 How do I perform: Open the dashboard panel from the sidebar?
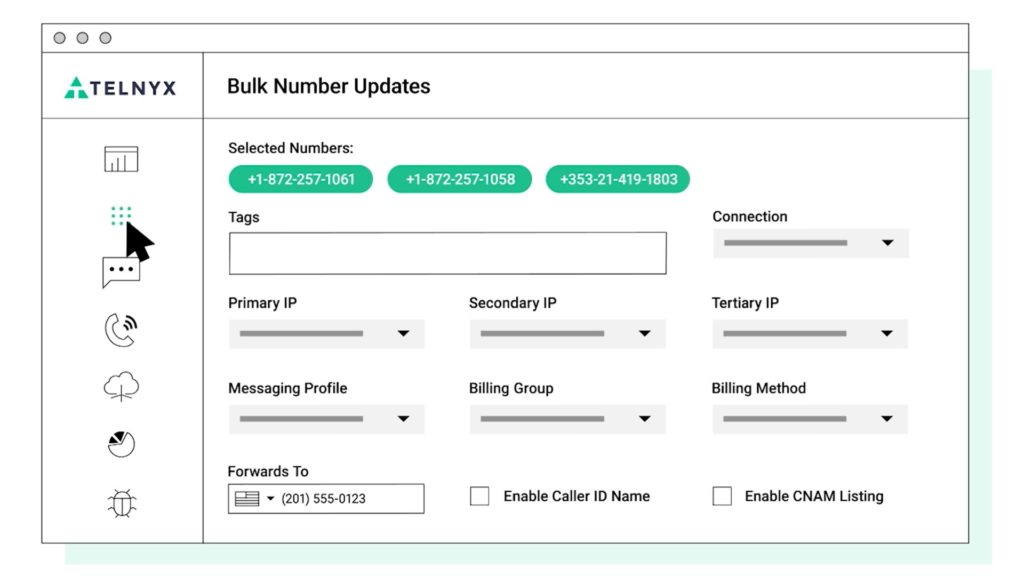tap(123, 158)
